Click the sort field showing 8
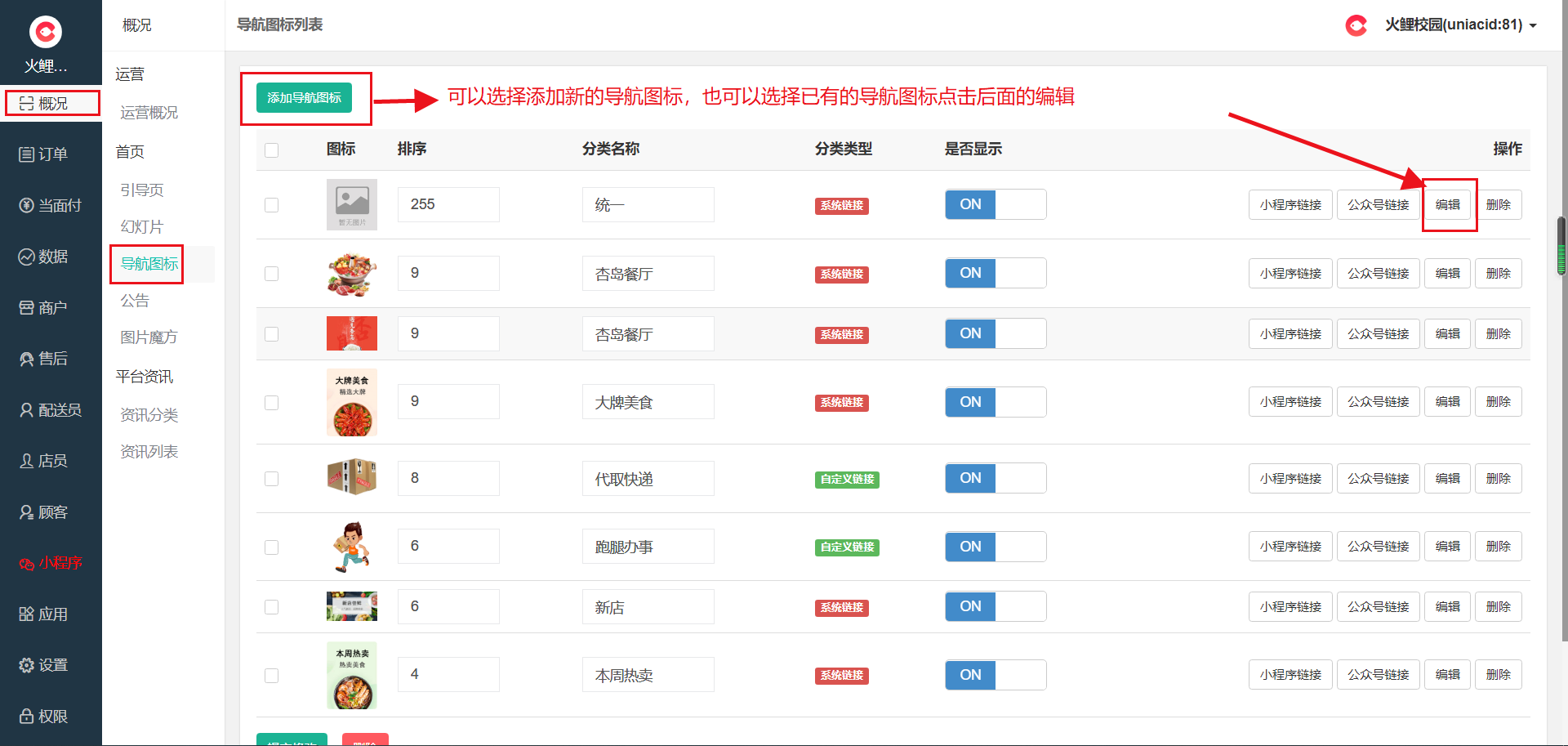Image resolution: width=1568 pixels, height=746 pixels. (x=448, y=478)
